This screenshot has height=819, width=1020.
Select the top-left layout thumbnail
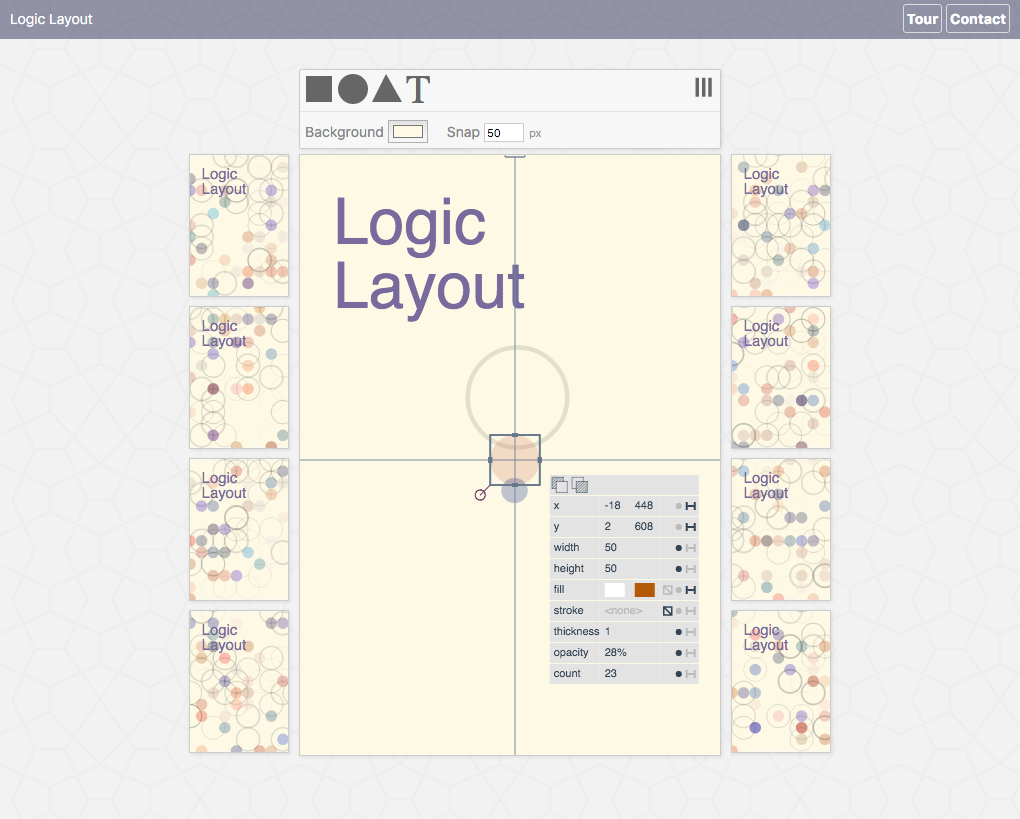point(239,225)
